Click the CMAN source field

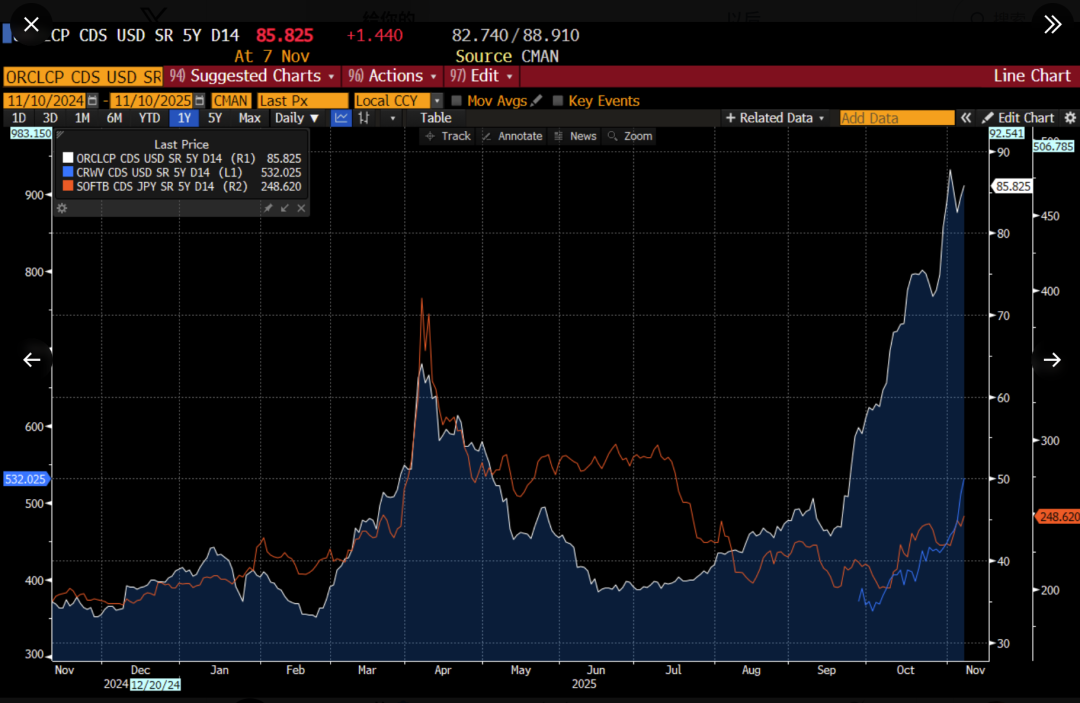pyautogui.click(x=231, y=101)
